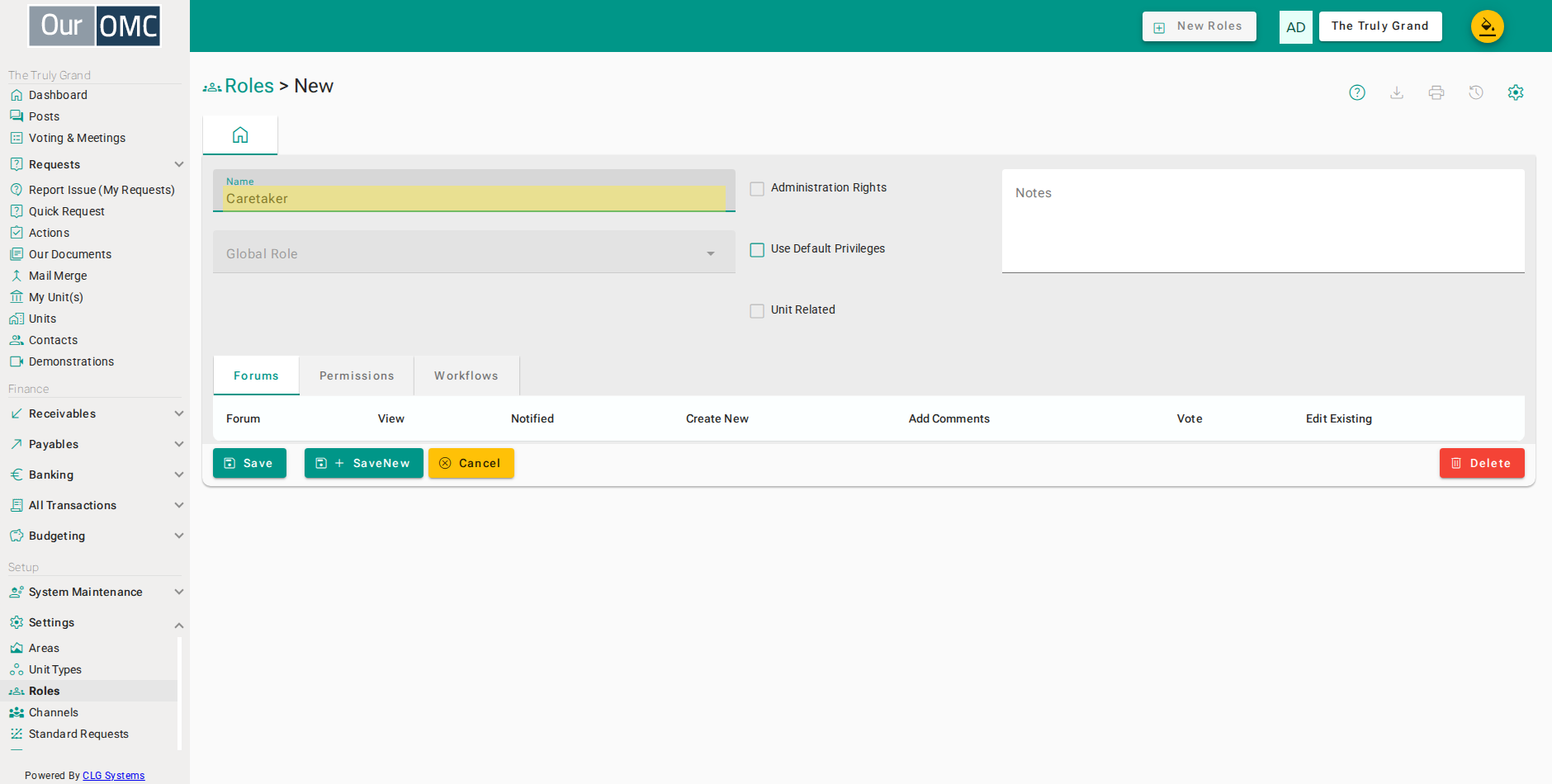Screen dimensions: 1552x784
Task: Open the help question mark icon
Action: click(1357, 92)
